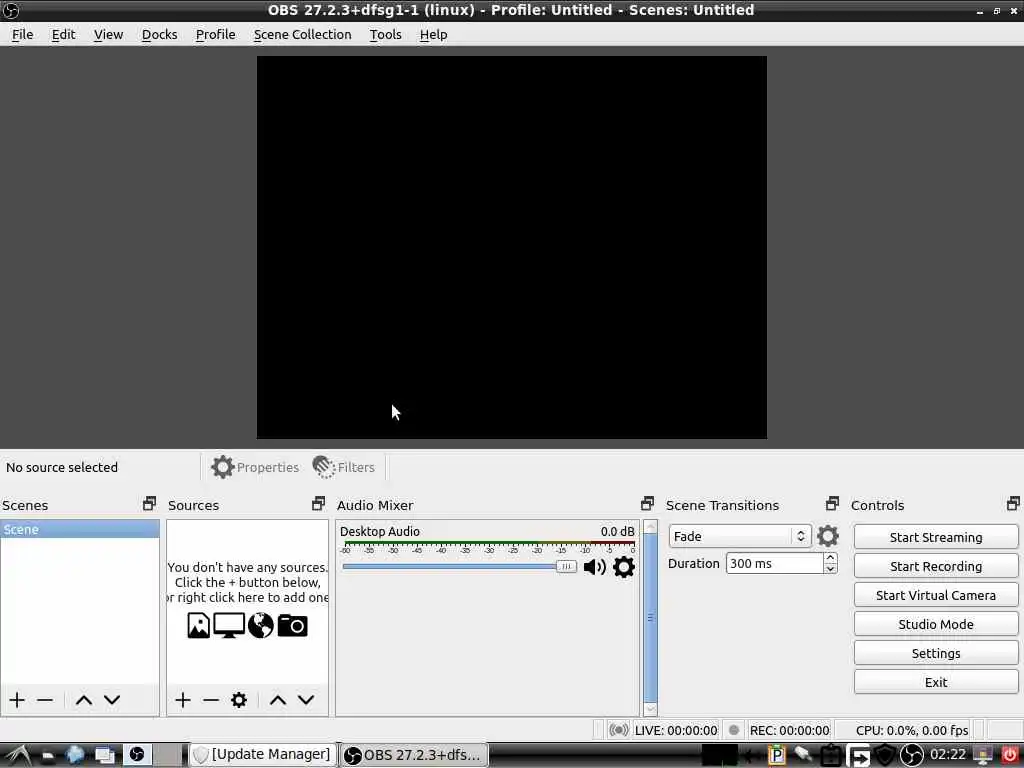The image size is (1024, 768).
Task: Click the Exit button
Action: (x=936, y=682)
